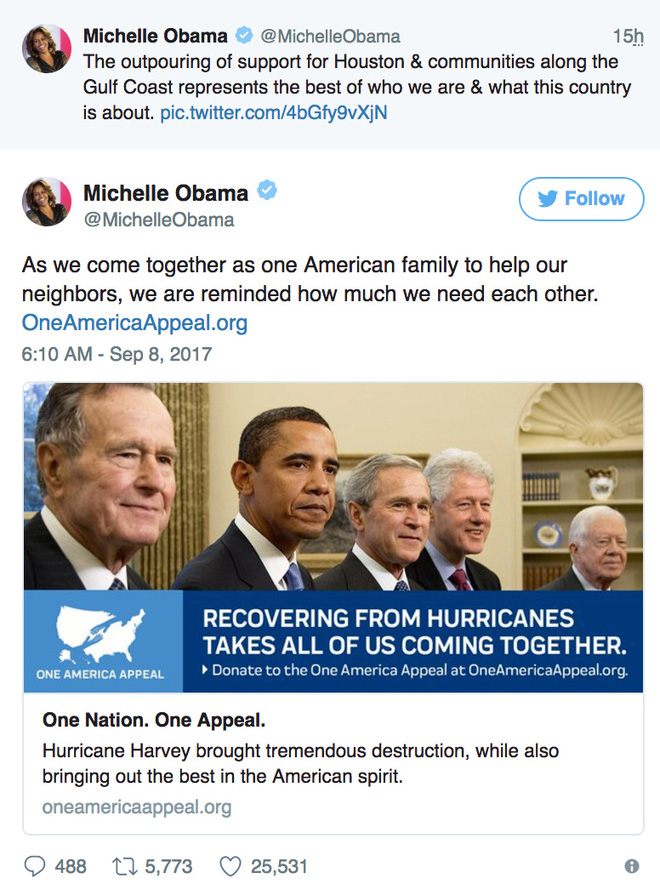The width and height of the screenshot is (660, 890).
Task: Click the @MichelleObama handle in the top tweet
Action: point(330,36)
